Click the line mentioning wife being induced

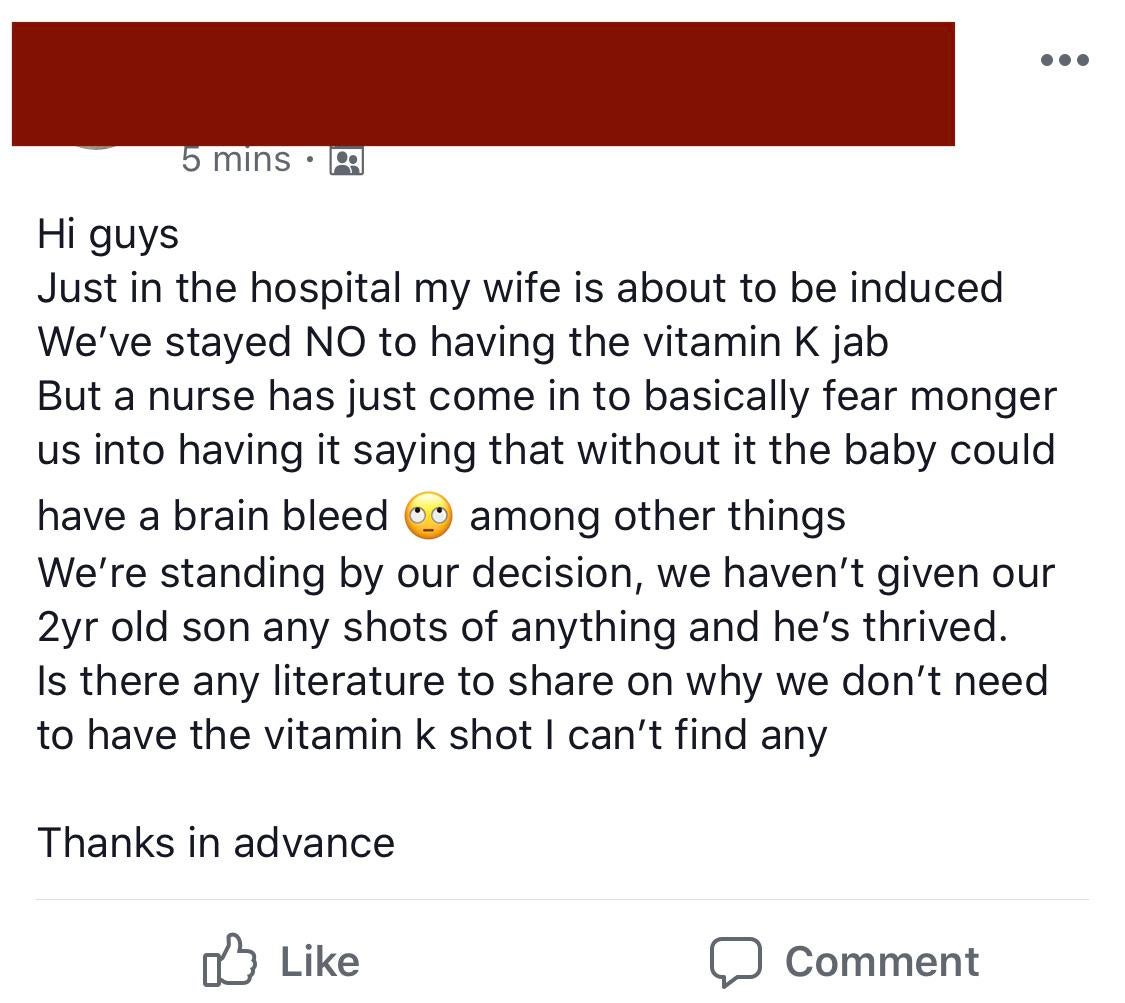520,288
